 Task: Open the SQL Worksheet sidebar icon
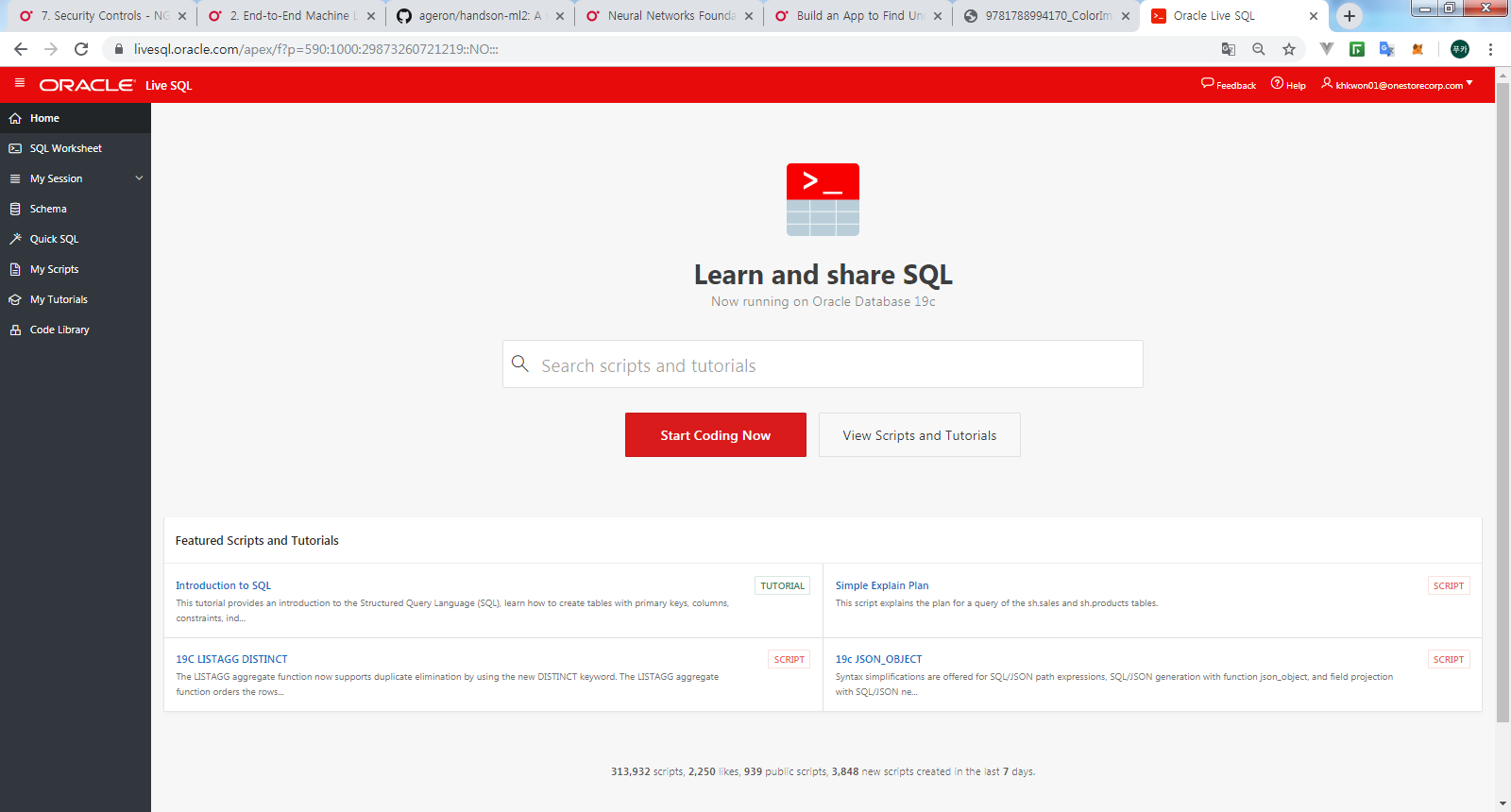coord(15,148)
